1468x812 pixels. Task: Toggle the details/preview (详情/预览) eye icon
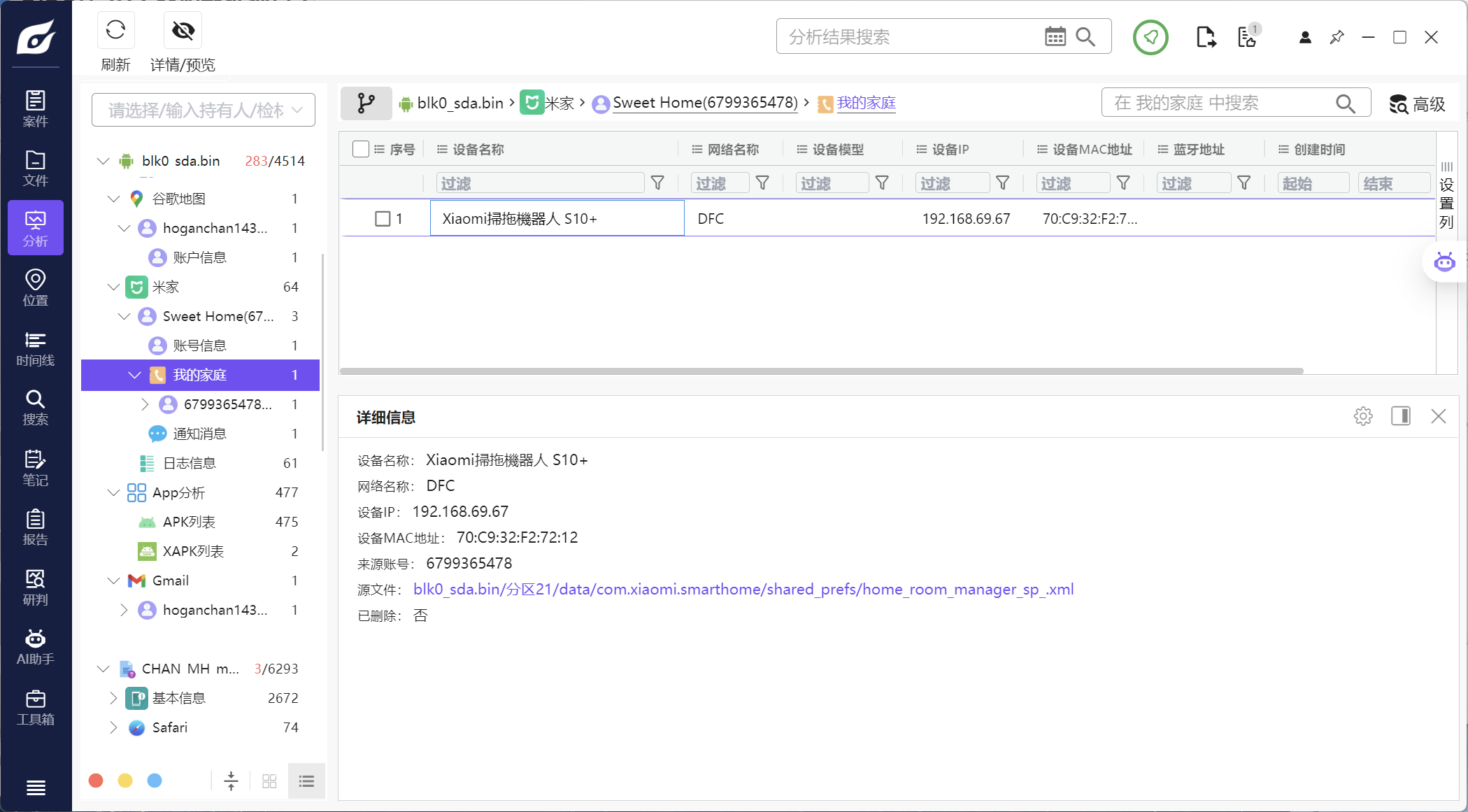183,30
